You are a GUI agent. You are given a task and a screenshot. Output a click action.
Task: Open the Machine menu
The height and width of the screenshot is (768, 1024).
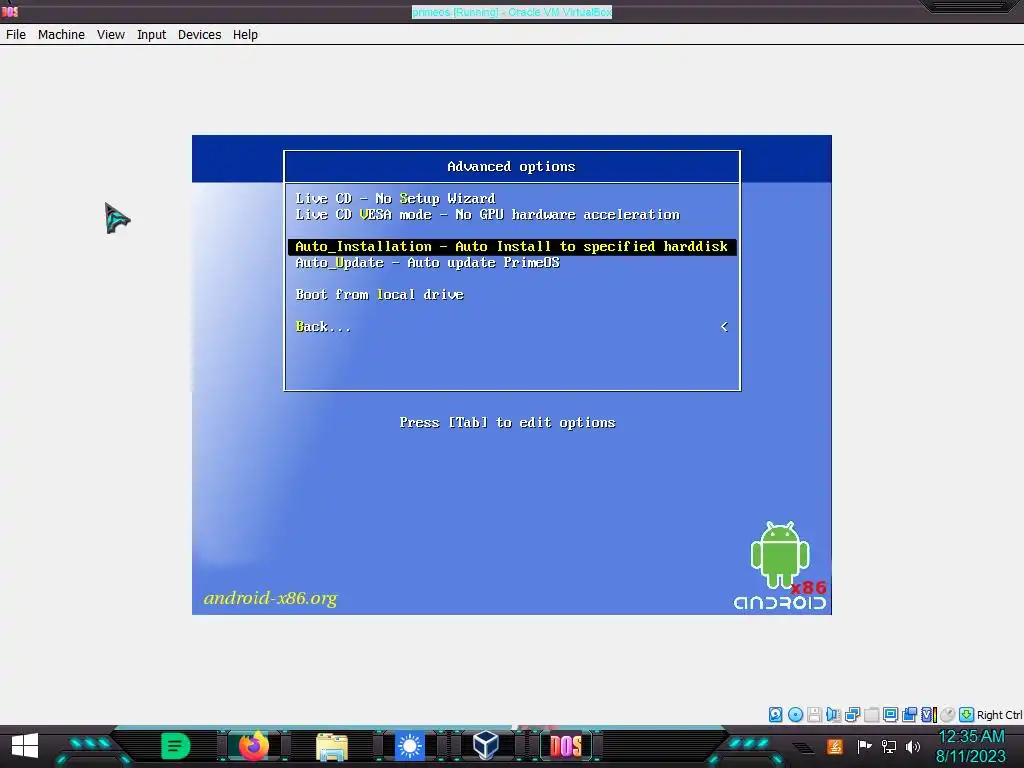click(x=61, y=35)
